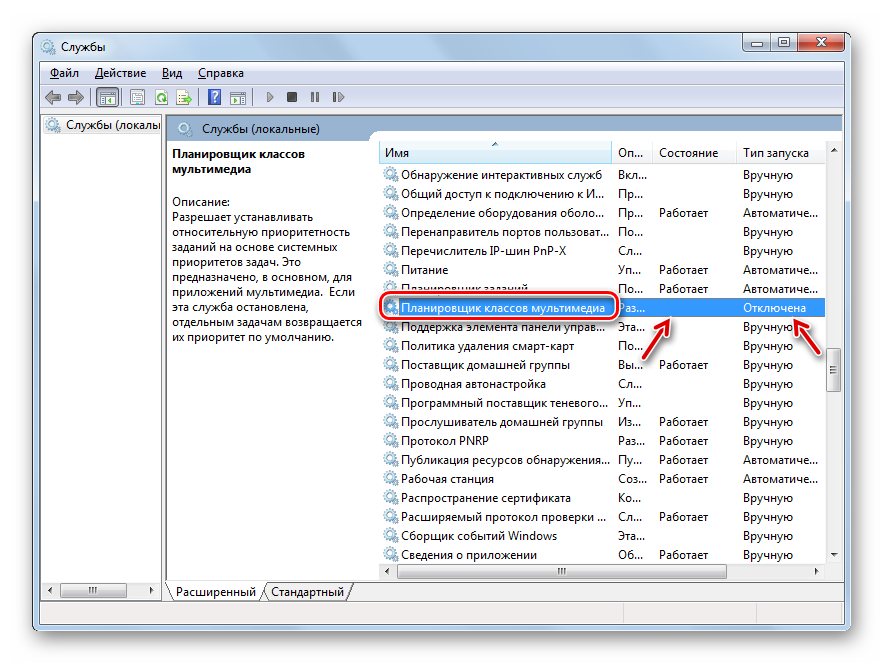Click the gear icon of Политика удаления смарт-карт
The height and width of the screenshot is (664, 884).
click(x=391, y=346)
